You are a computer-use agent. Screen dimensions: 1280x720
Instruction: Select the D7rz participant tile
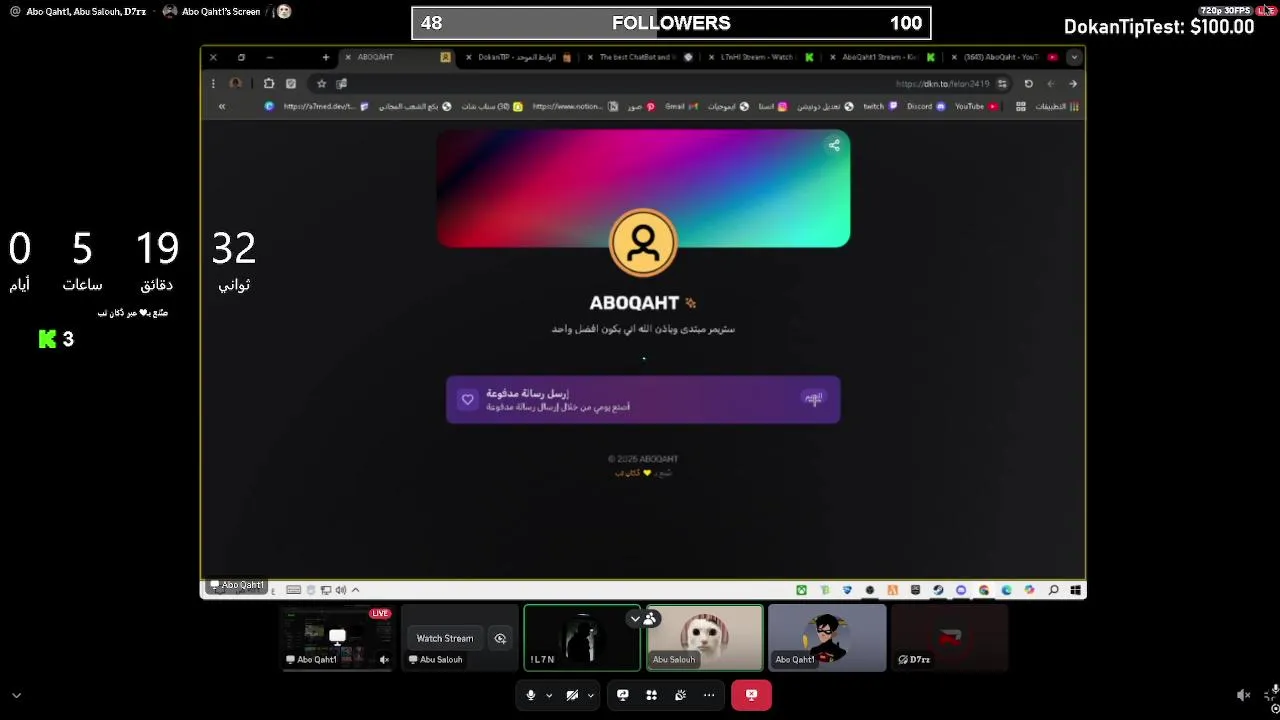click(949, 637)
